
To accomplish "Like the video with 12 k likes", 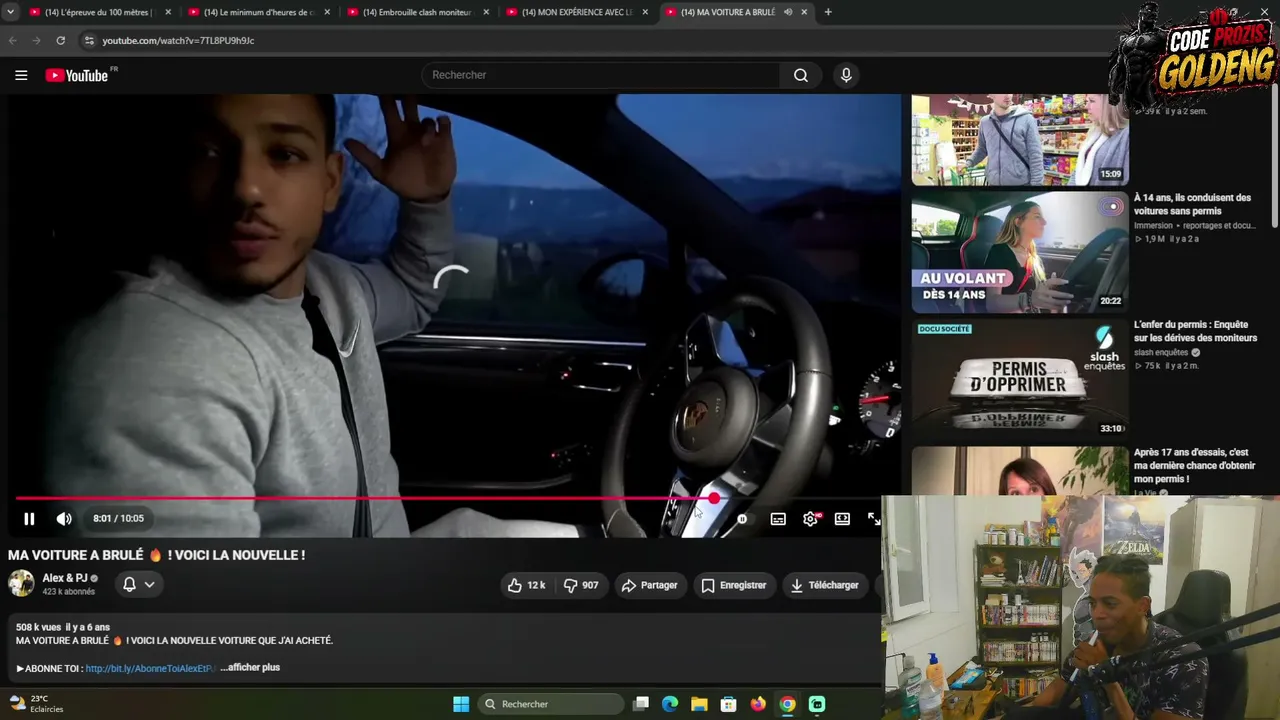I will coord(526,585).
